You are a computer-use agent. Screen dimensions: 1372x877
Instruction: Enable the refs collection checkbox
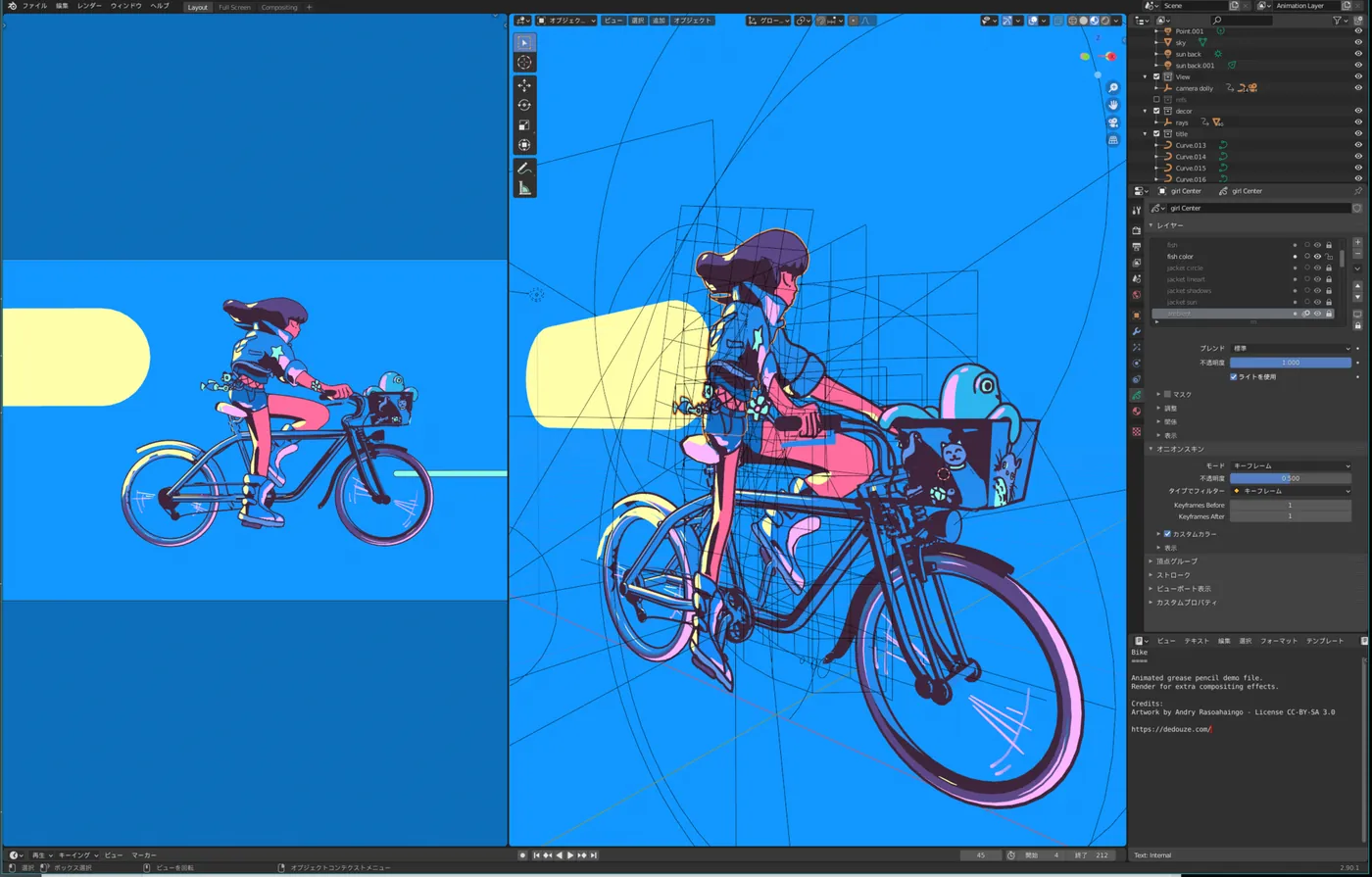pyautogui.click(x=1156, y=99)
